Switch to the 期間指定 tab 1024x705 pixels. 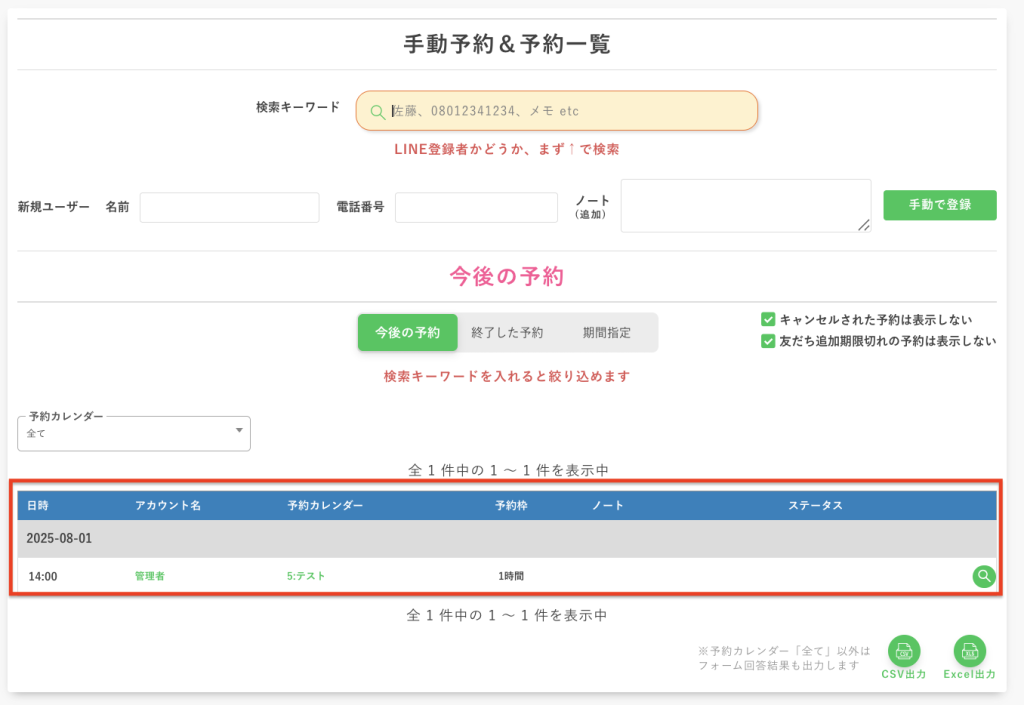coord(607,333)
